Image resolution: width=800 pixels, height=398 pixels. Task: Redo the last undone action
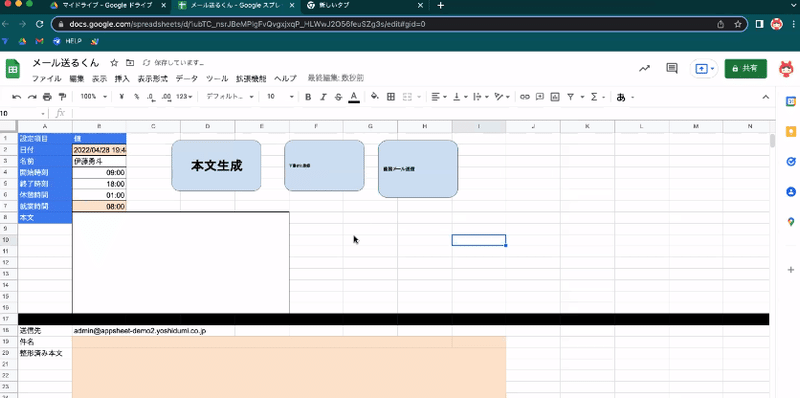tap(32, 97)
